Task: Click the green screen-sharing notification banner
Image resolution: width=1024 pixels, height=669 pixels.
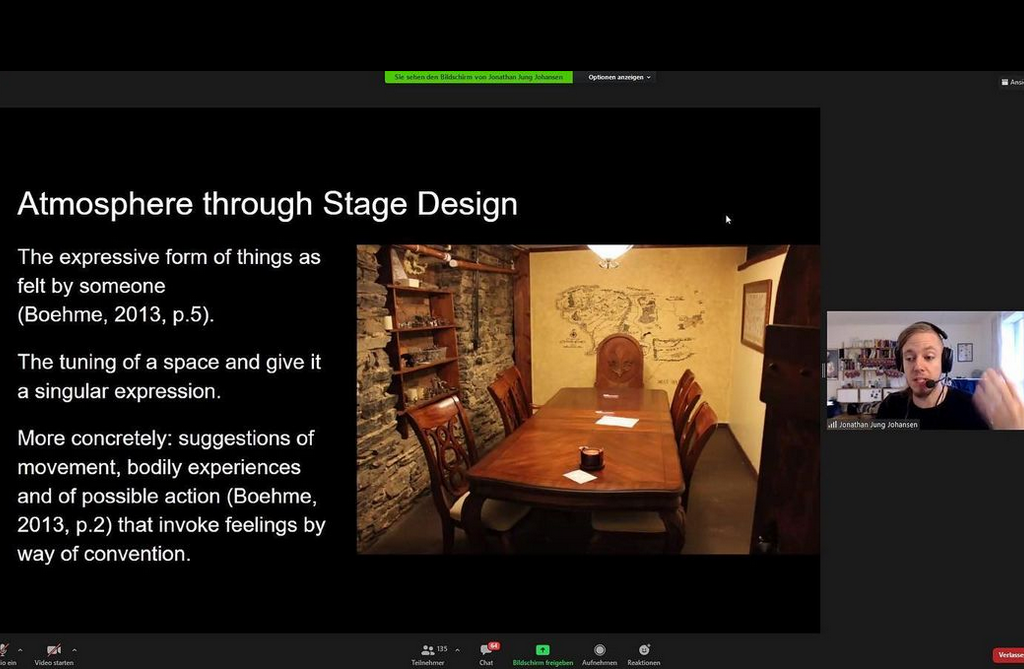Action: [479, 77]
